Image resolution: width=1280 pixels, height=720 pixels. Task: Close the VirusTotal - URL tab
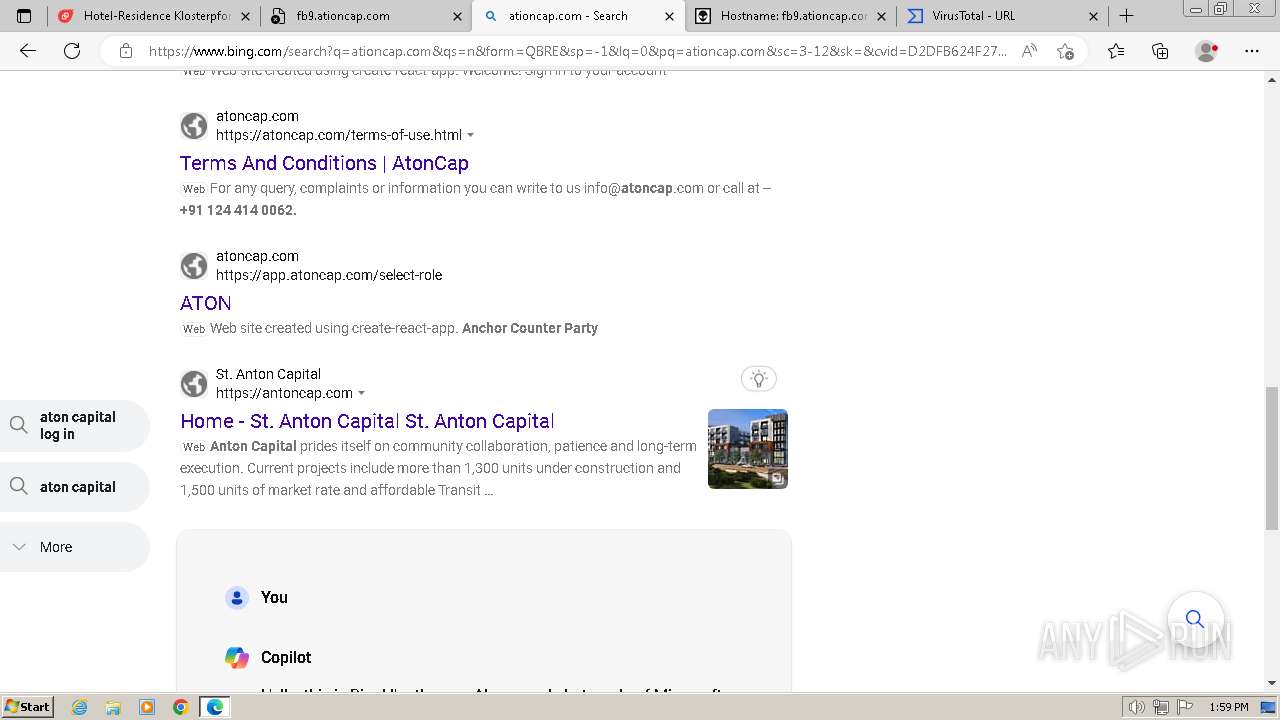[x=1093, y=16]
